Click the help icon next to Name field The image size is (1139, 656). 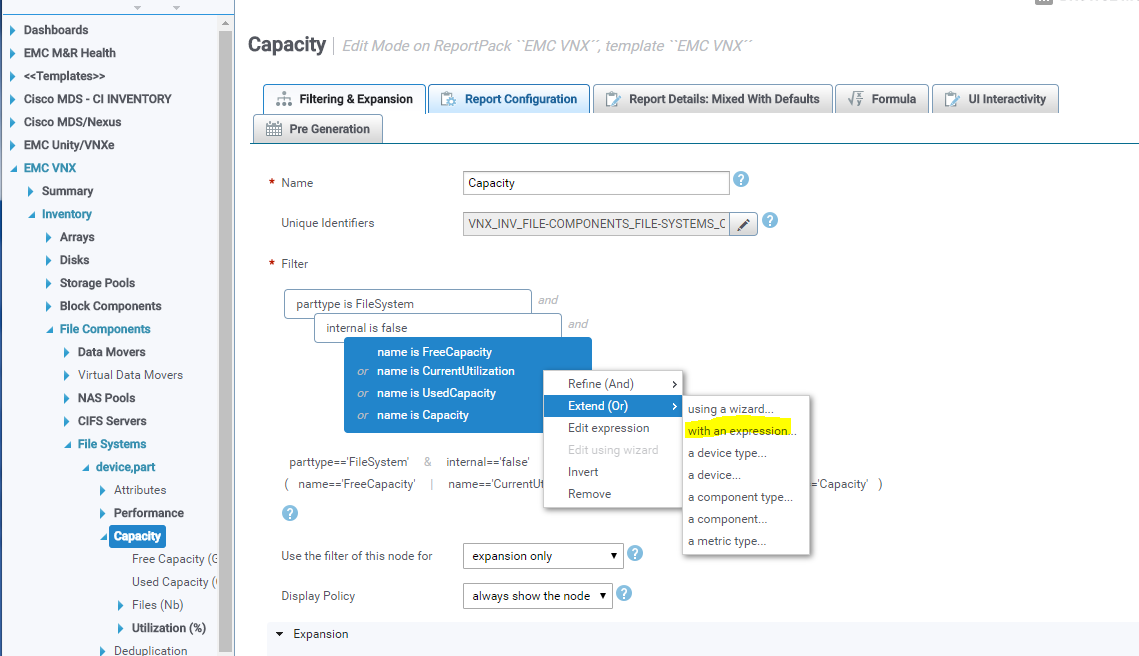[741, 179]
